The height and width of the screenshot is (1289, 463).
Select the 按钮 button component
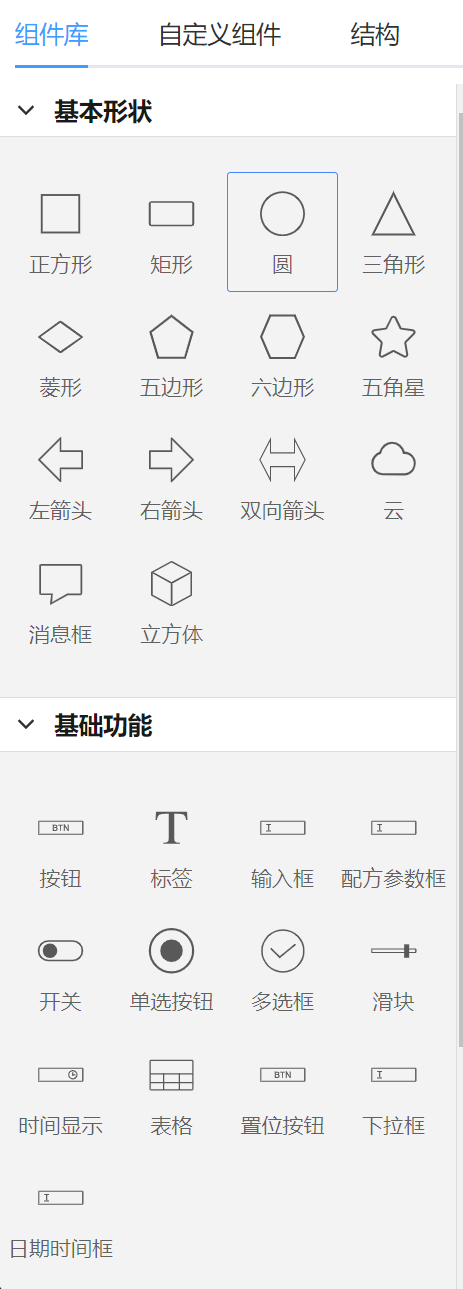click(60, 847)
